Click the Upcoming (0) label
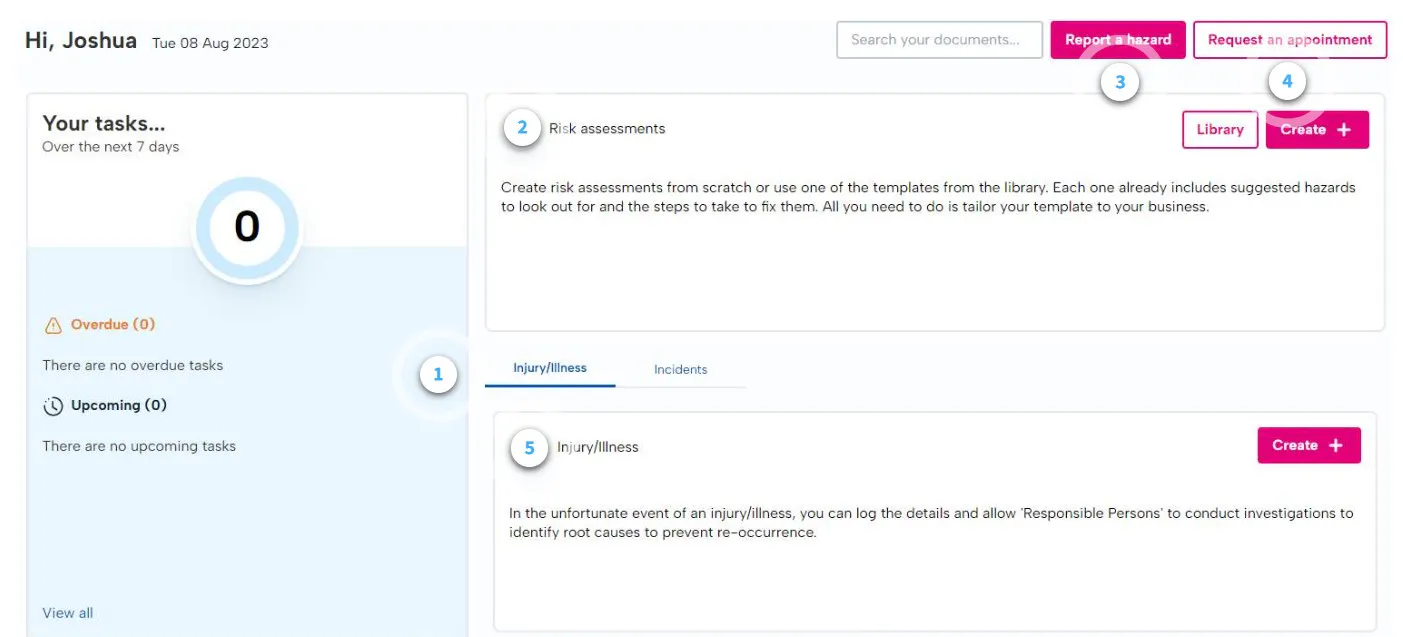Screen dimensions: 1403x637 click(119, 405)
